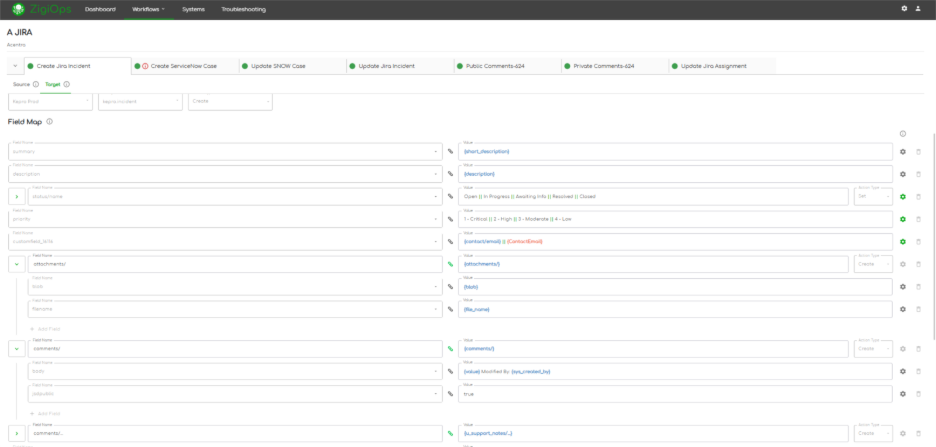Open the customfield Field Name dropdown
This screenshot has height=447, width=936.
click(x=225, y=242)
